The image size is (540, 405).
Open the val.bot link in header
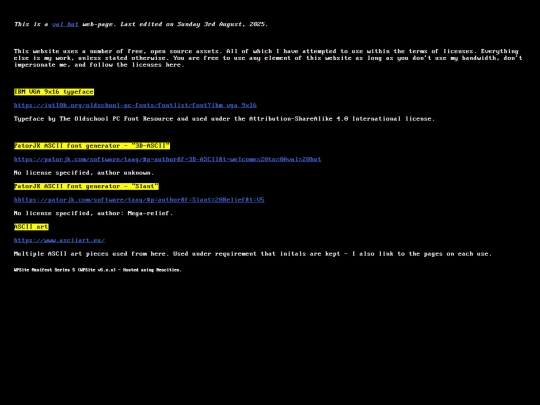[65, 24]
